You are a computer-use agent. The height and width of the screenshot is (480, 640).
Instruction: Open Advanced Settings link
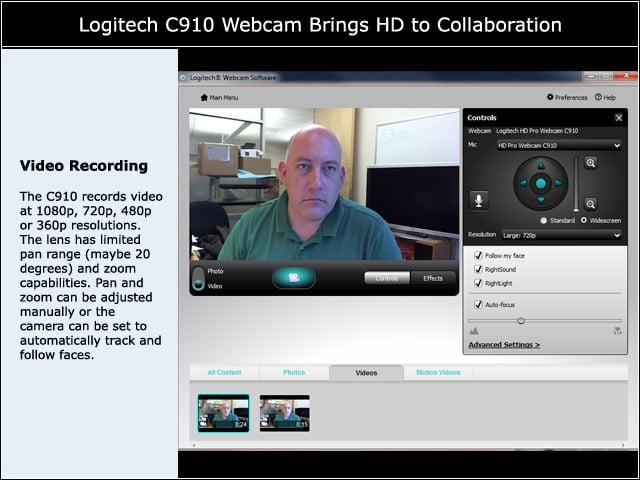click(x=504, y=345)
